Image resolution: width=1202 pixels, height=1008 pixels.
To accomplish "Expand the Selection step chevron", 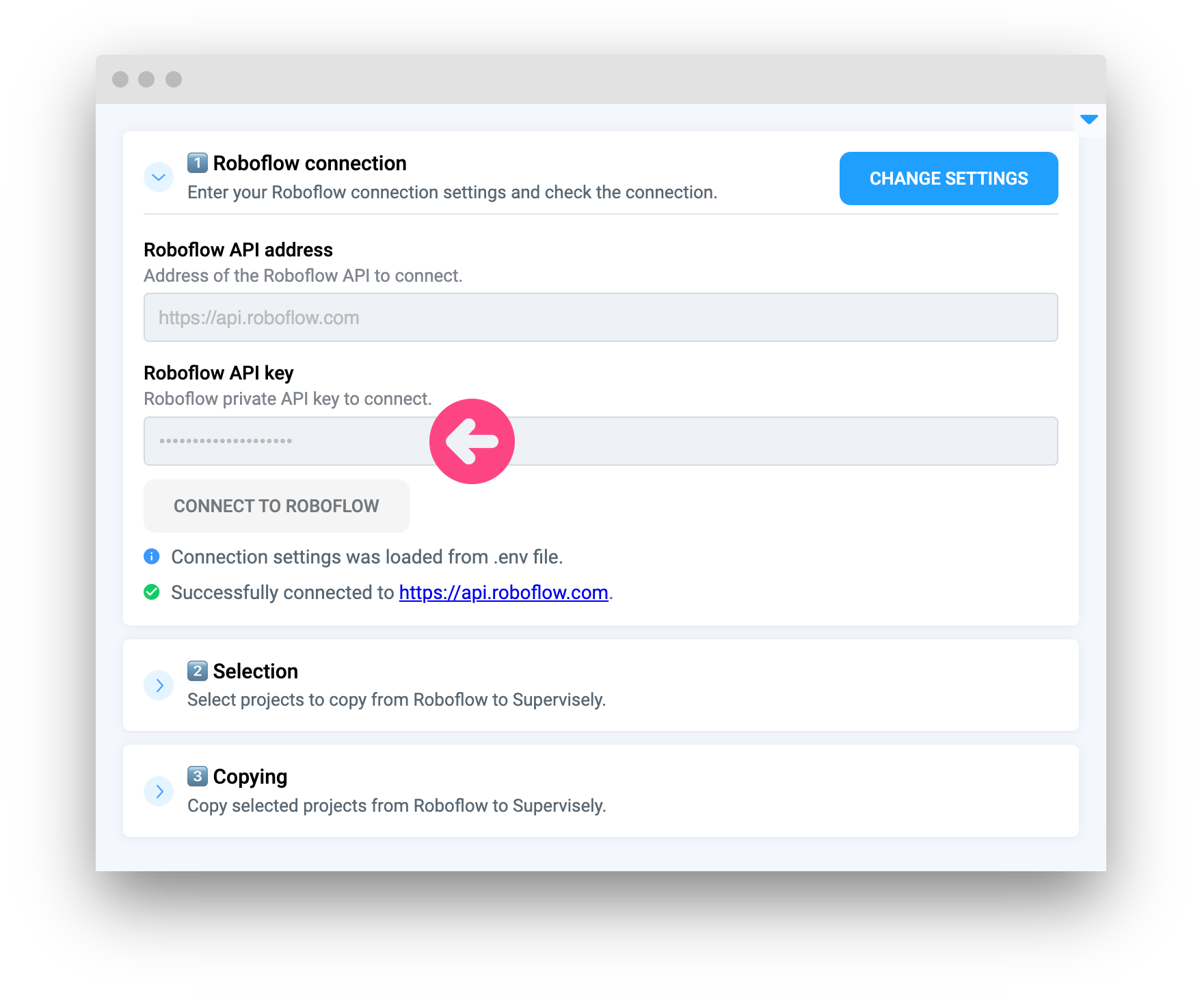I will tap(159, 685).
